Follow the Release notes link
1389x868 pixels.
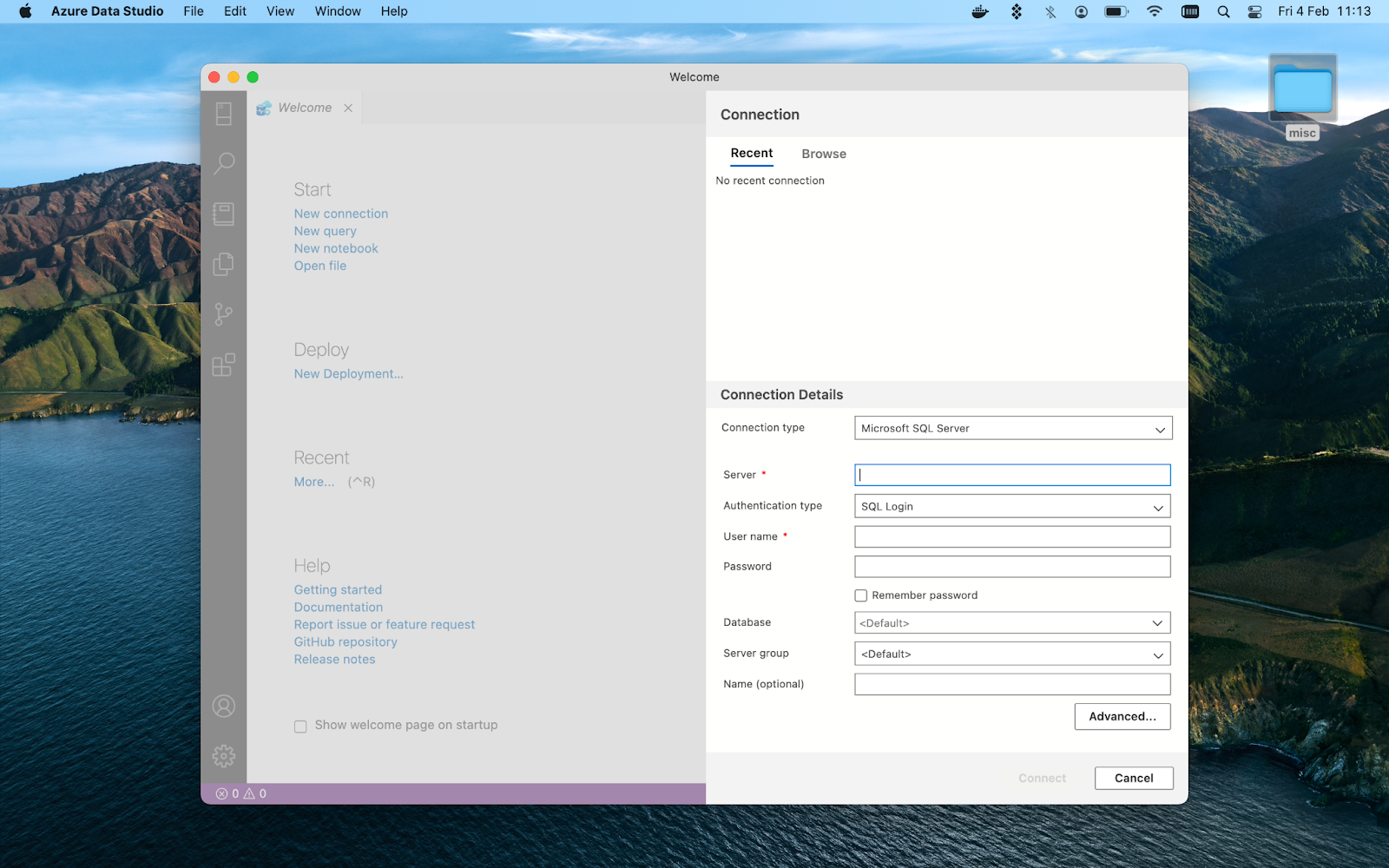[334, 659]
